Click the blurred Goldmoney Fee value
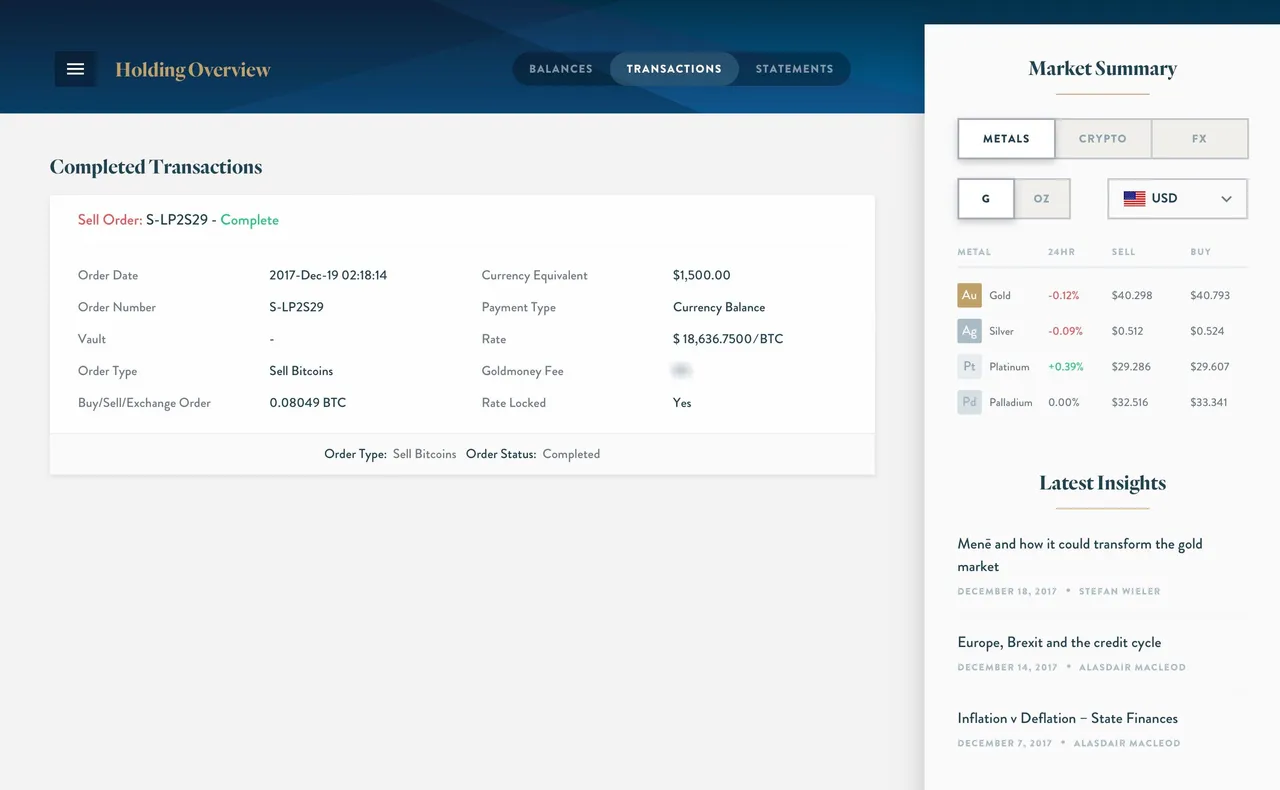The height and width of the screenshot is (790, 1280). click(x=682, y=371)
